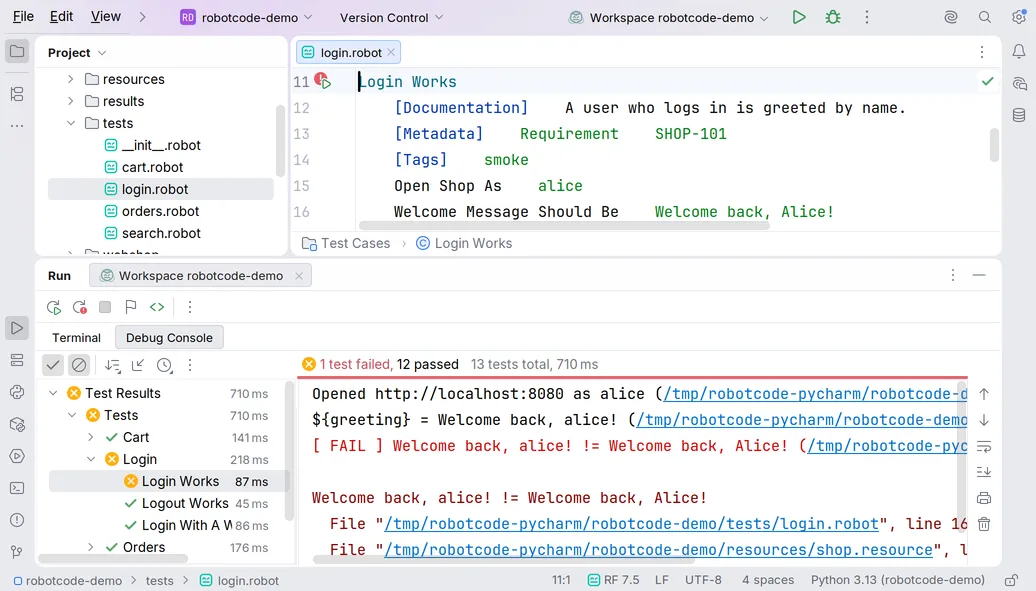Screen dimensions: 1036x591
Task: Expand the Cart test suite
Action: [91, 437]
